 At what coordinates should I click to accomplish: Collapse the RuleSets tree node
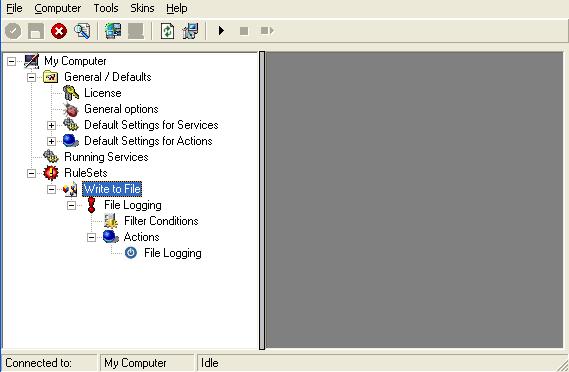[x=32, y=173]
